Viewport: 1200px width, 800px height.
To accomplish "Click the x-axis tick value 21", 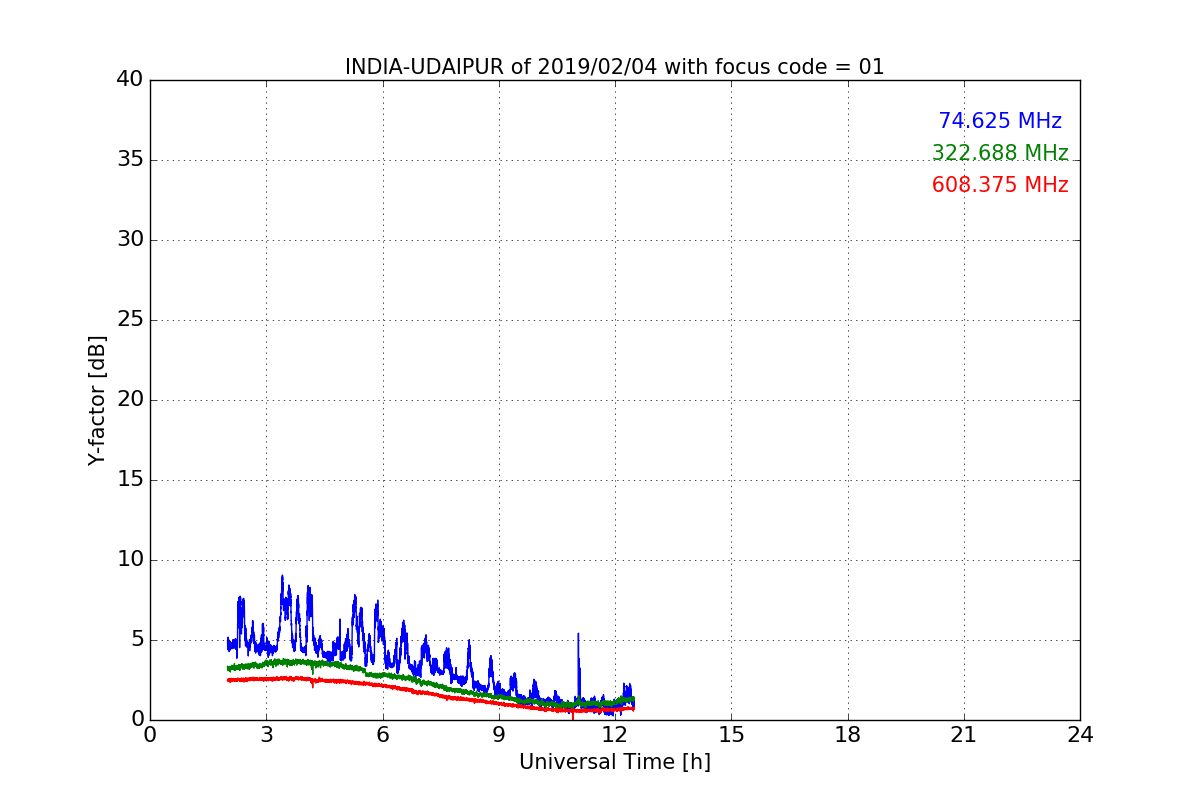I will click(964, 734).
